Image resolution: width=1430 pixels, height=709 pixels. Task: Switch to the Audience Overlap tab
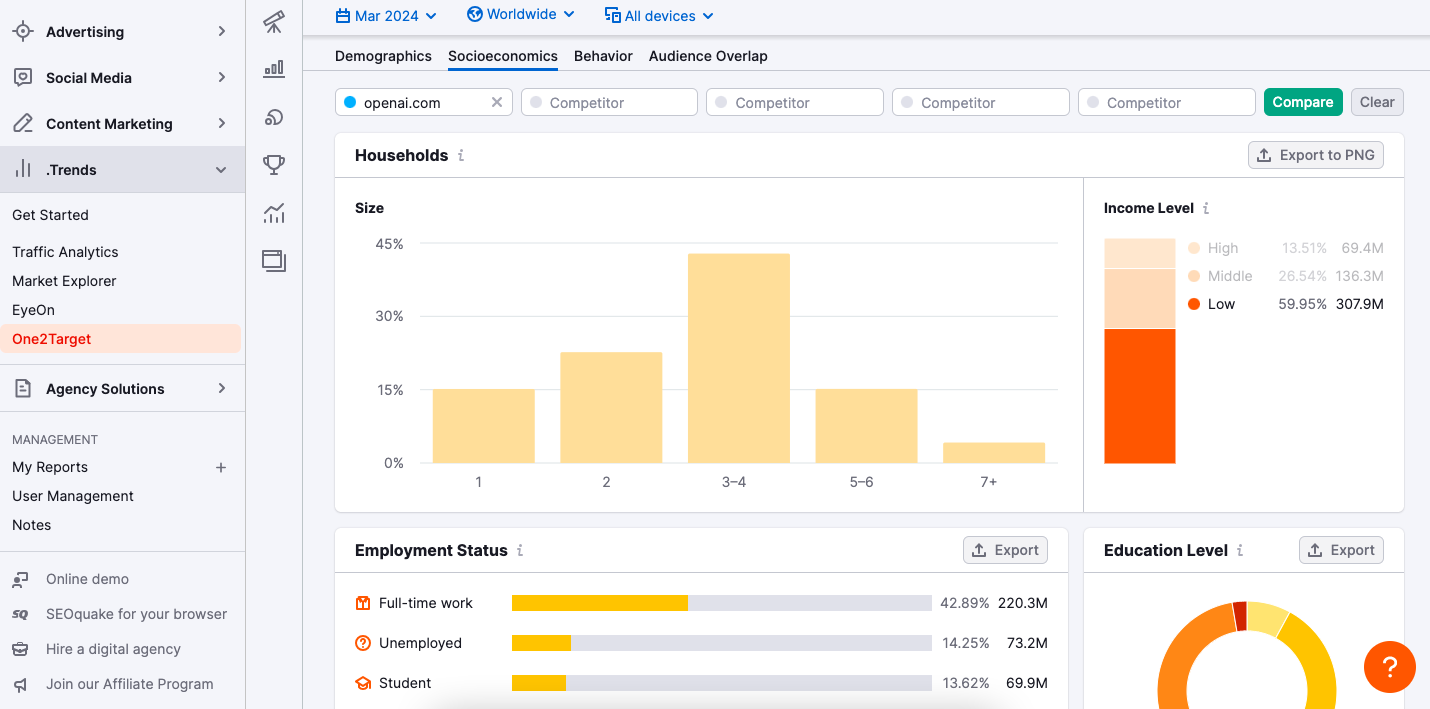[708, 56]
